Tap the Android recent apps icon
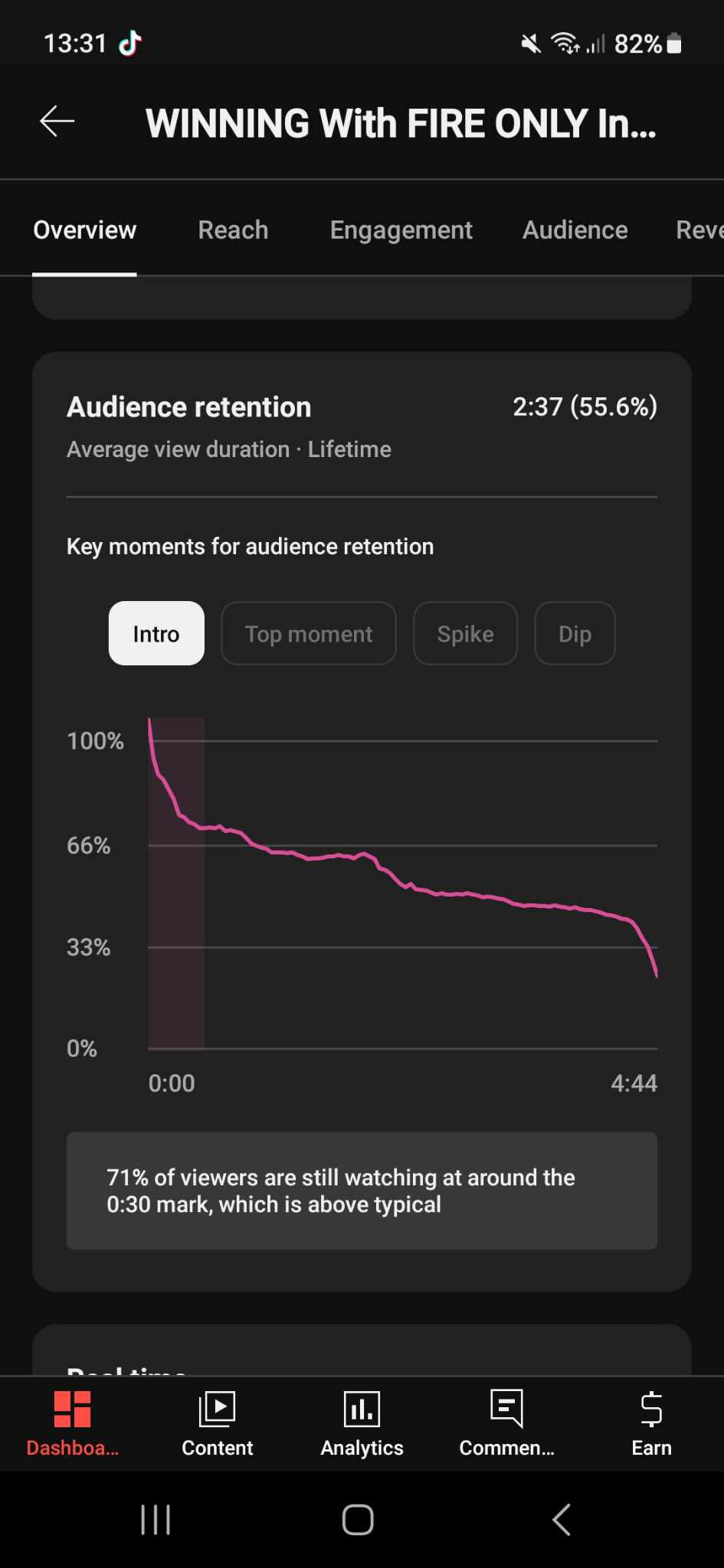 pyautogui.click(x=156, y=1520)
